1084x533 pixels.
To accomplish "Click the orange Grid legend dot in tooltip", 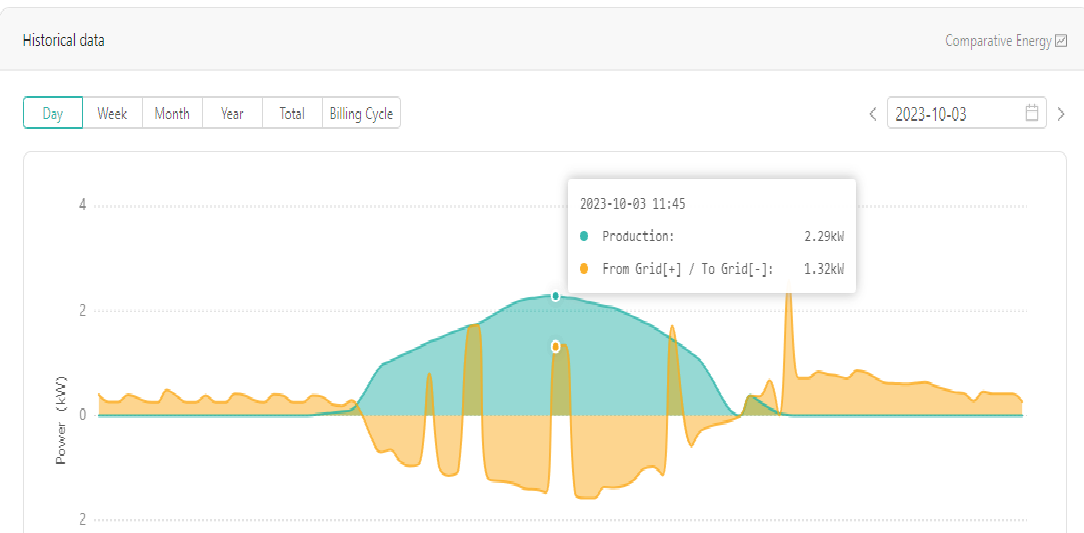I will (x=583, y=269).
